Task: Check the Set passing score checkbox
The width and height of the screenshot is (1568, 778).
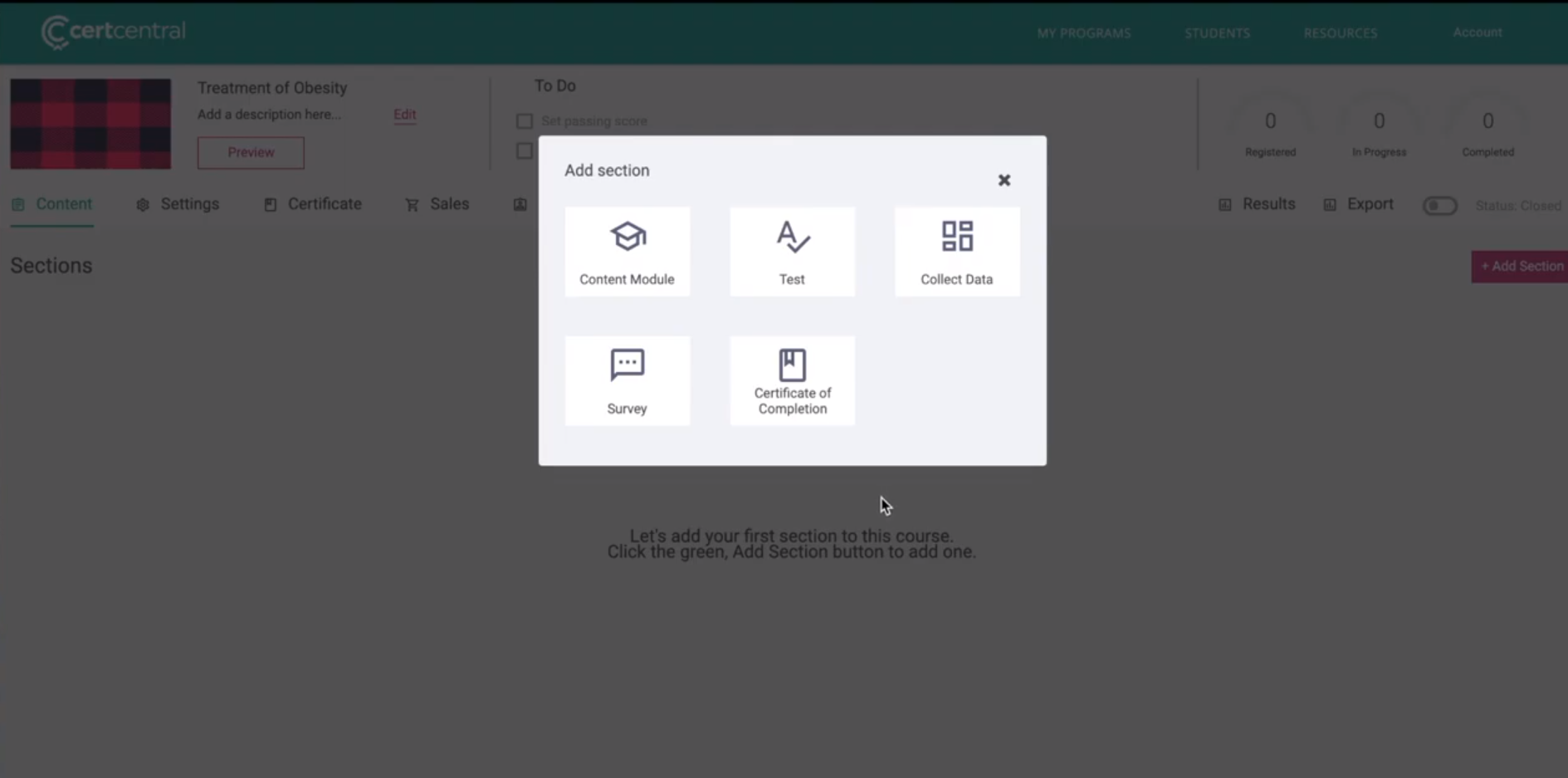Action: pyautogui.click(x=525, y=120)
